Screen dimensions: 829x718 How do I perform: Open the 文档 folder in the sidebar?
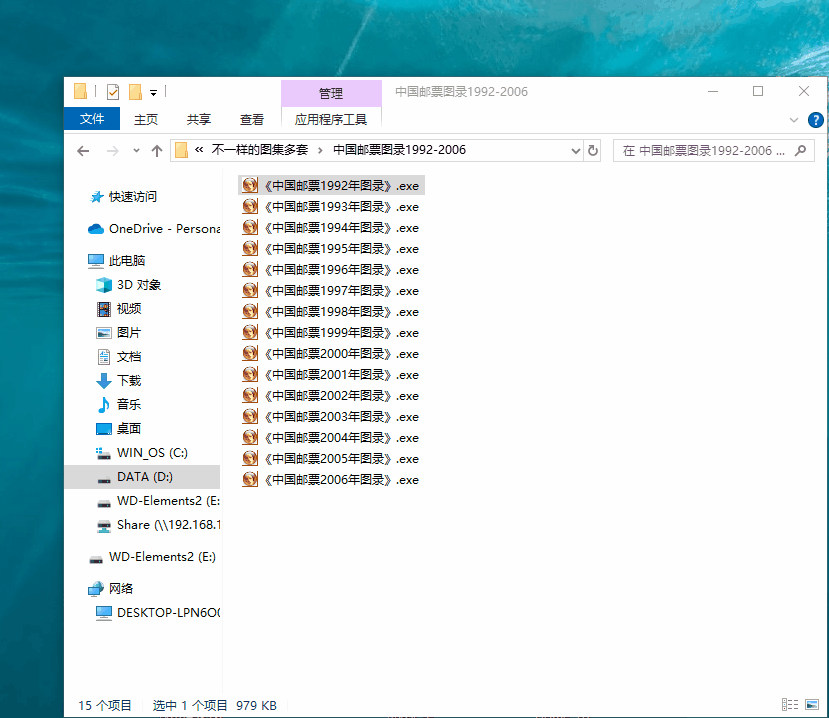(119, 357)
